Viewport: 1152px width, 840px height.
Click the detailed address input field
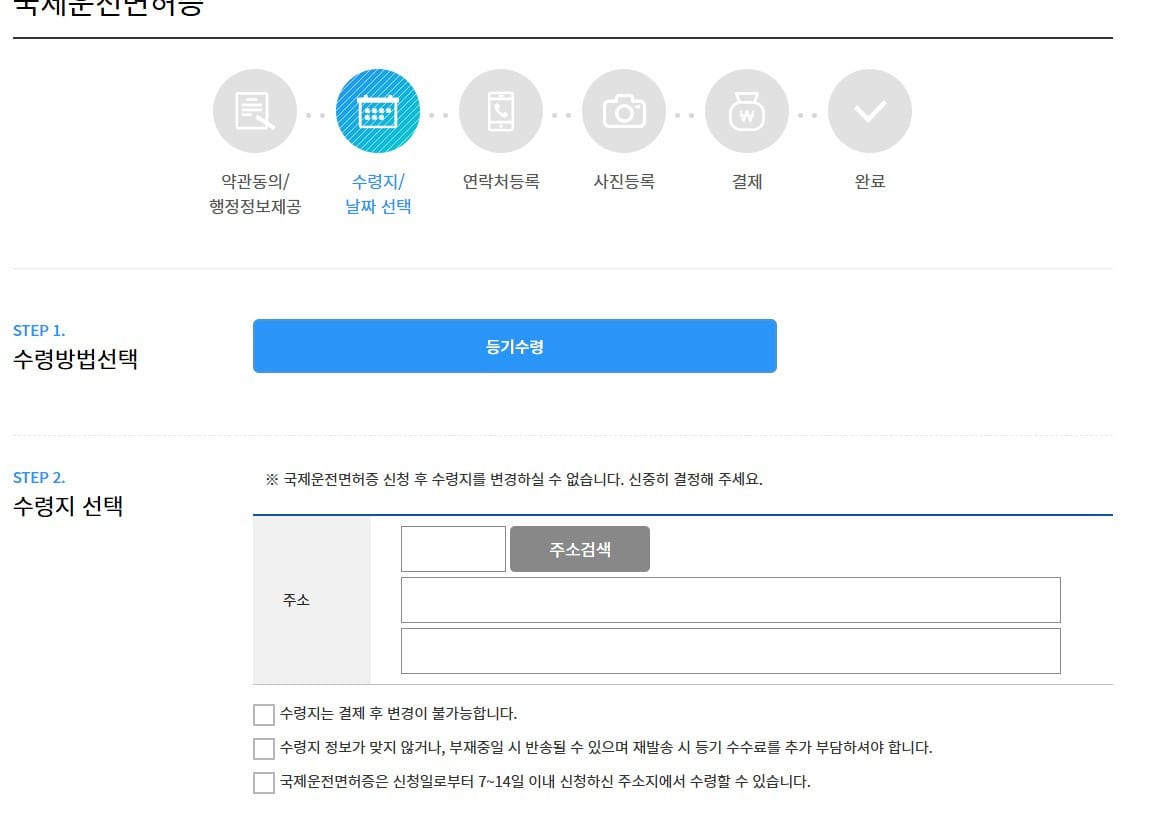tap(730, 650)
